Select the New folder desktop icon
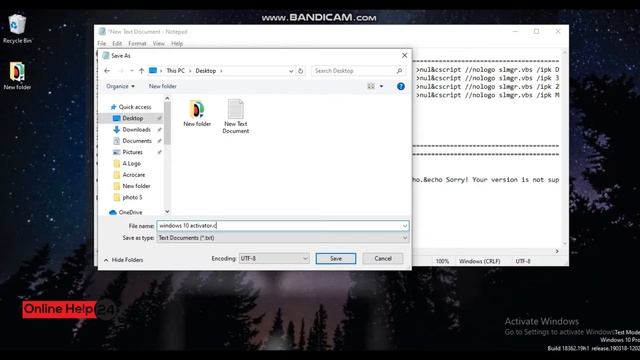640x360 pixels. click(17, 76)
